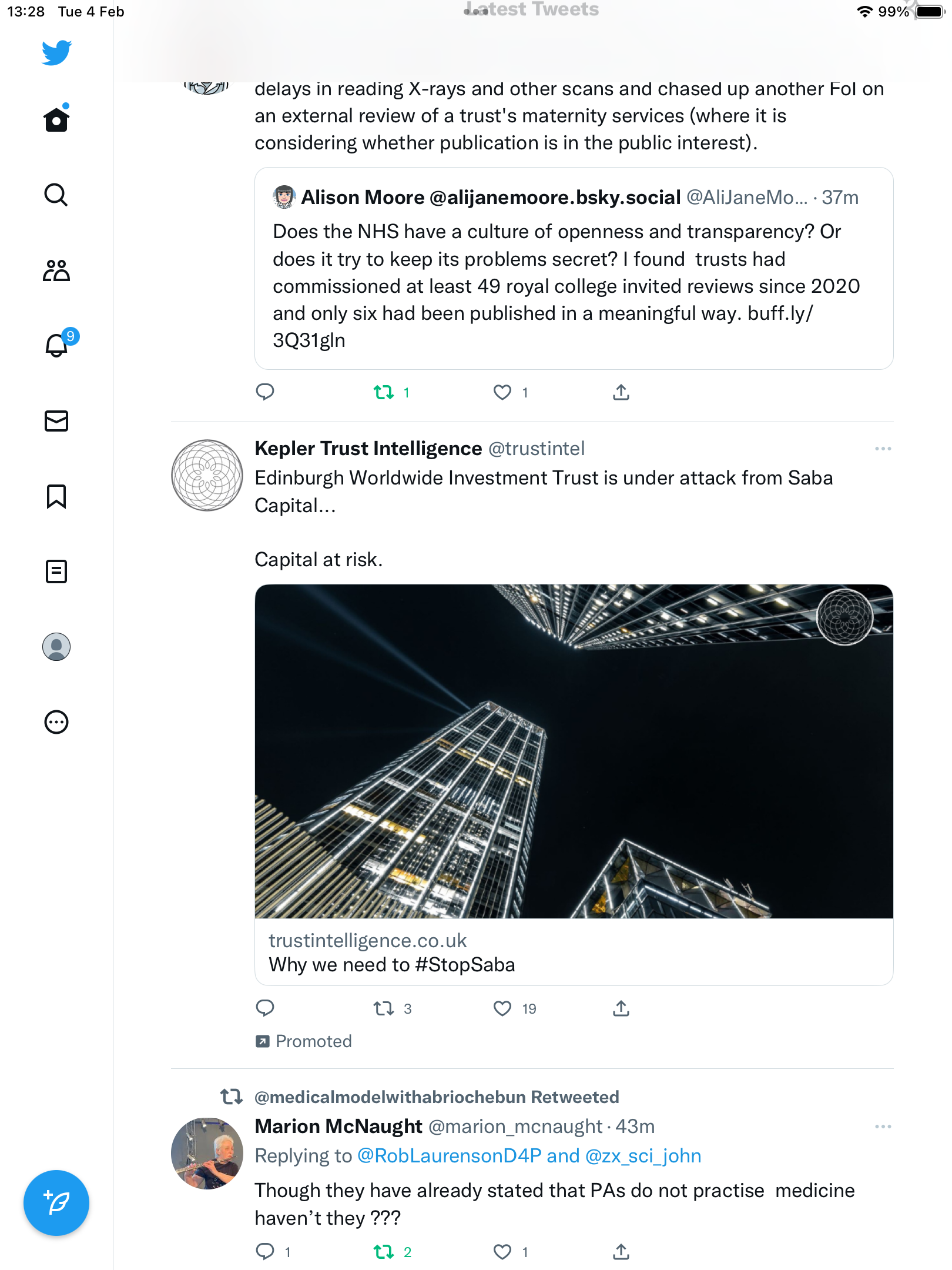Open the Communities people icon
The width and height of the screenshot is (952, 1270).
[x=56, y=270]
